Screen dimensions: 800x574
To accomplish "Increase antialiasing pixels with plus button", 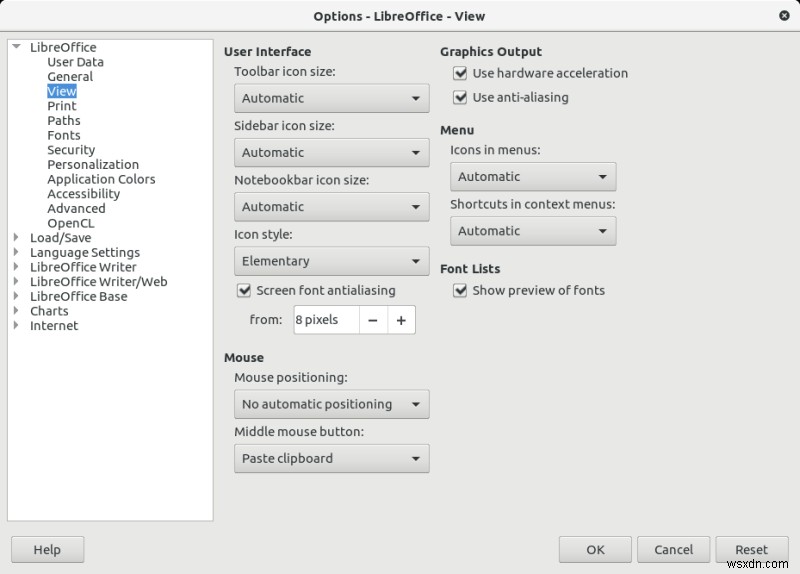I will coord(401,320).
